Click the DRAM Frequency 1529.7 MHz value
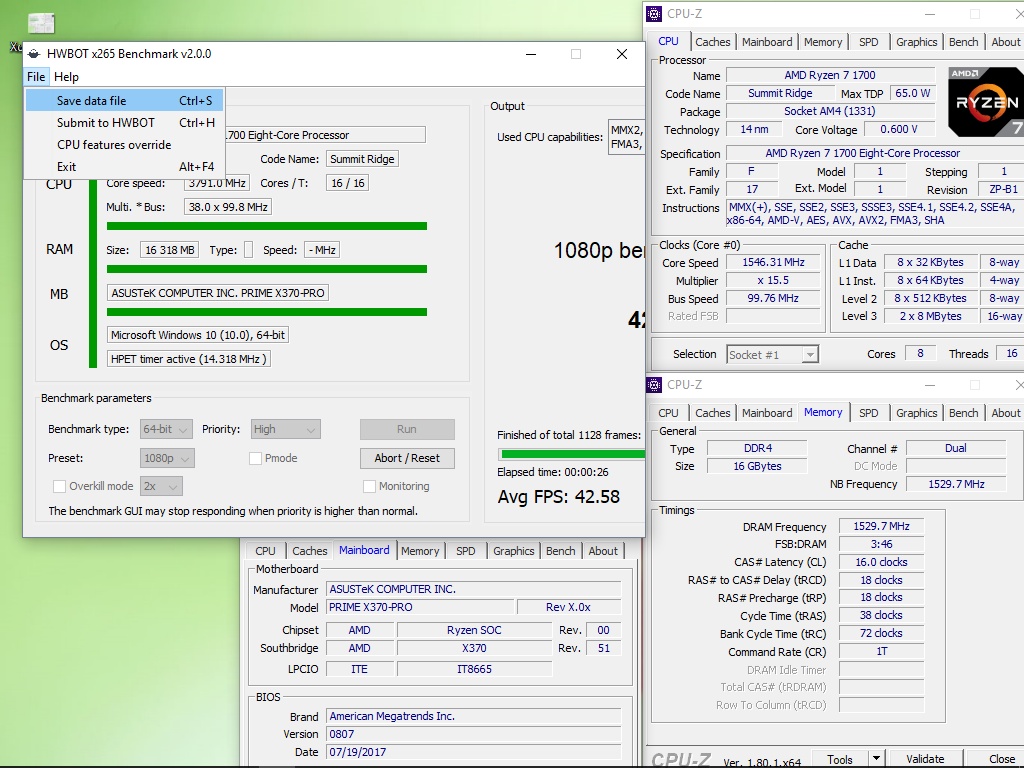 point(881,526)
